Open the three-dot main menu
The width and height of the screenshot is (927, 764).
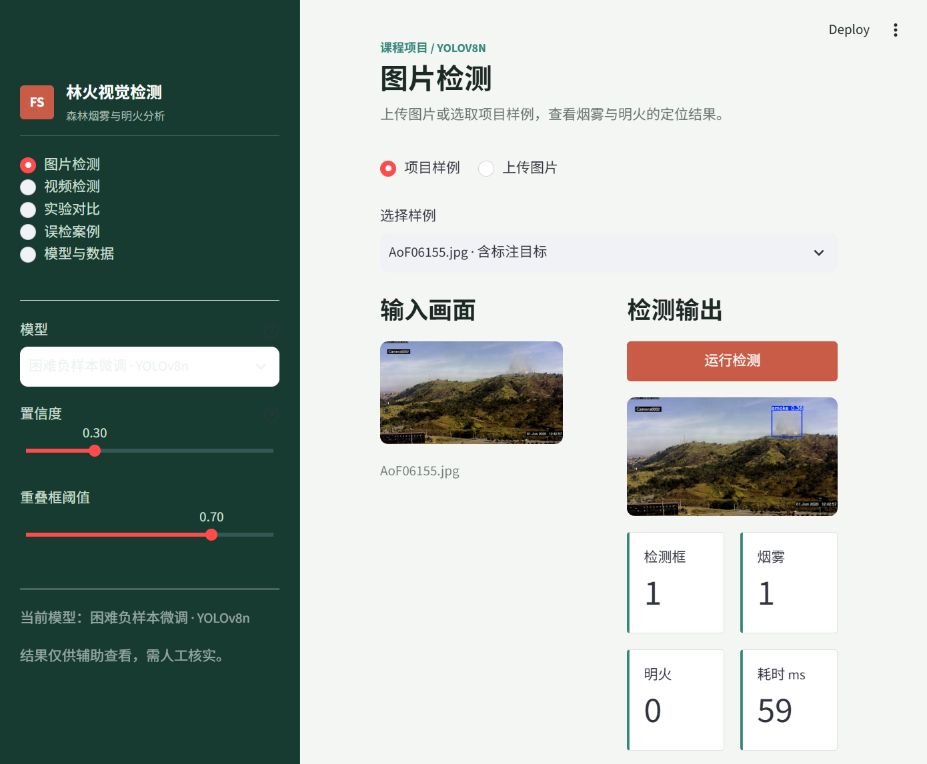click(895, 30)
